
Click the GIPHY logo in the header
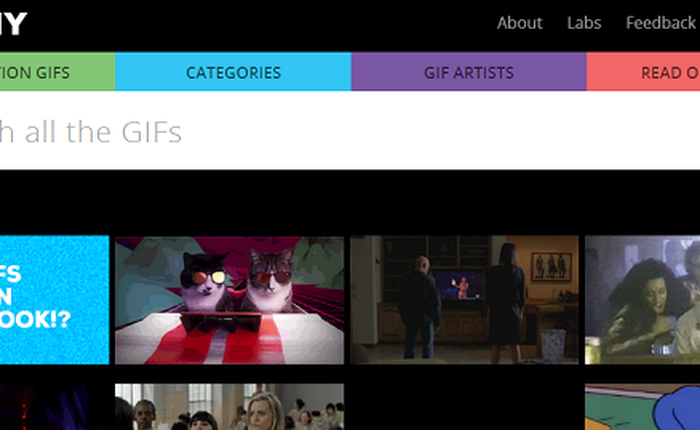(x=12, y=24)
